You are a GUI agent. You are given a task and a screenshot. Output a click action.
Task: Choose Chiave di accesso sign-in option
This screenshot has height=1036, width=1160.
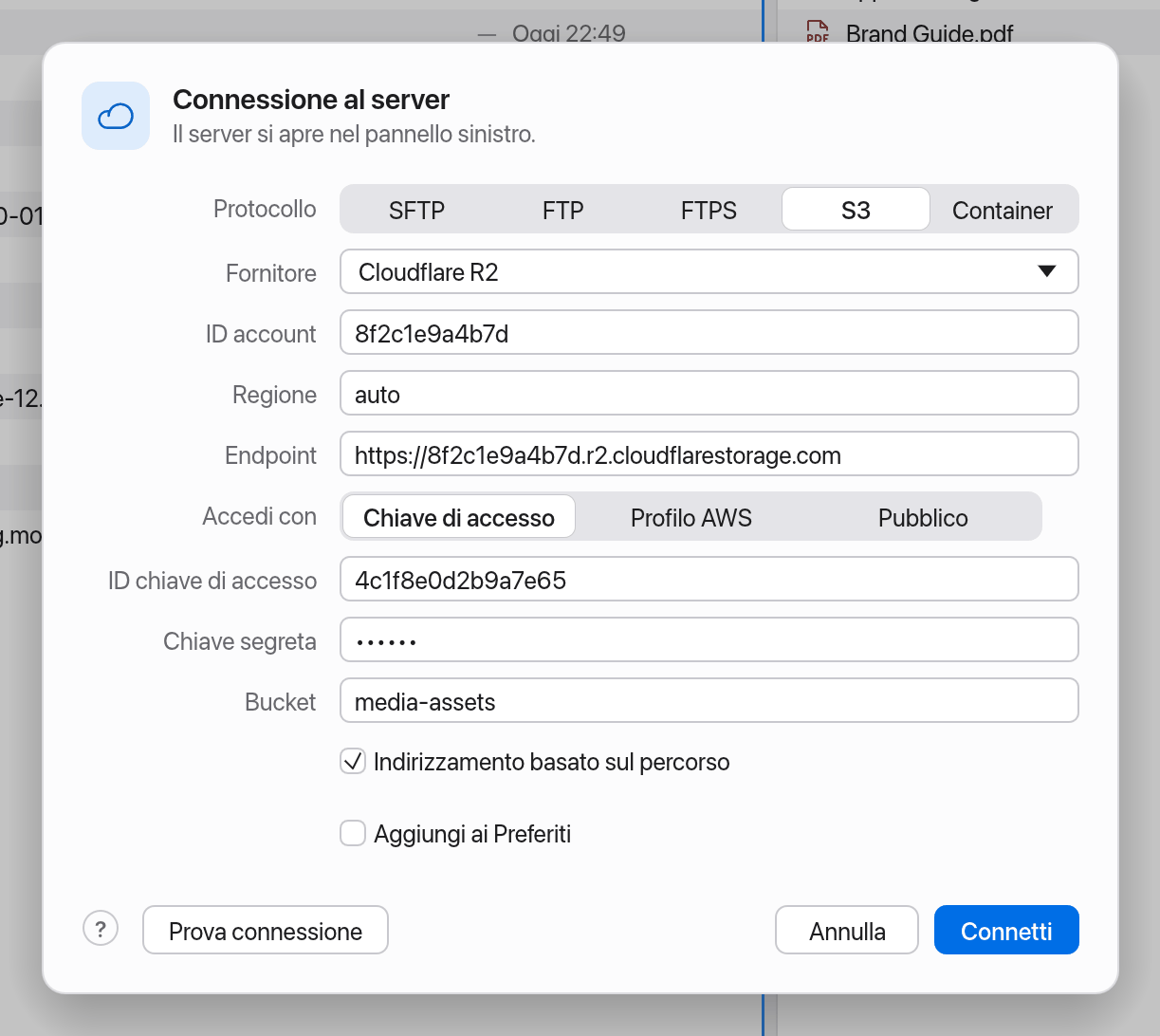(459, 517)
